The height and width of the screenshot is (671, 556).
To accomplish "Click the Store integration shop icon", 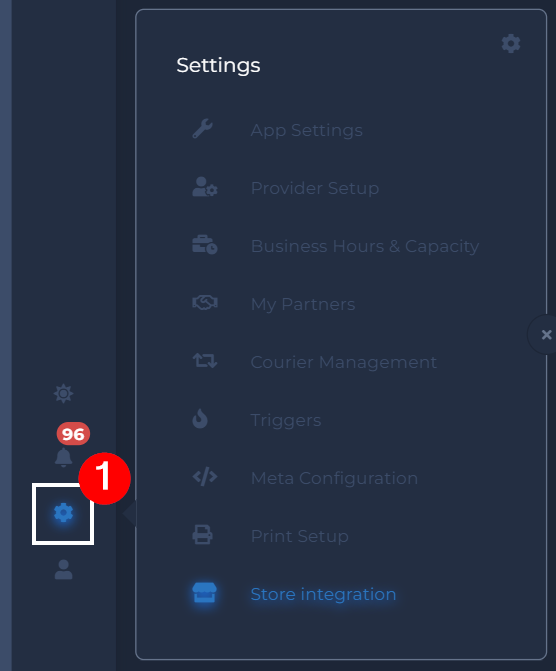I will click(x=205, y=593).
